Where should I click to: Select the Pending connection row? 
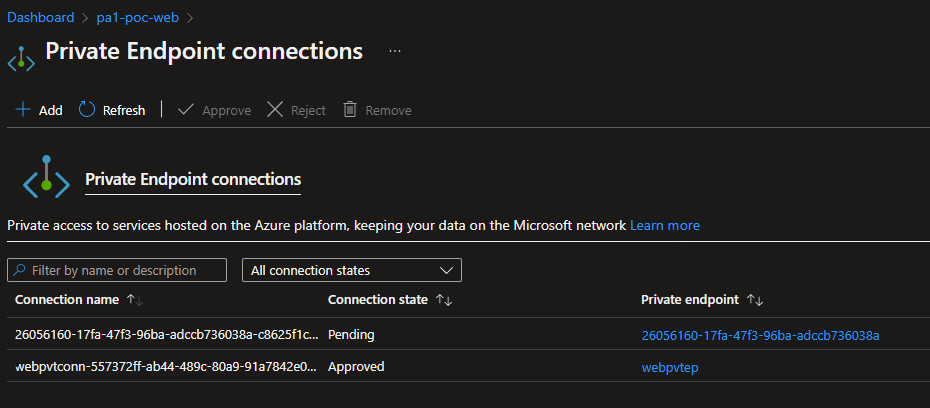[167, 335]
